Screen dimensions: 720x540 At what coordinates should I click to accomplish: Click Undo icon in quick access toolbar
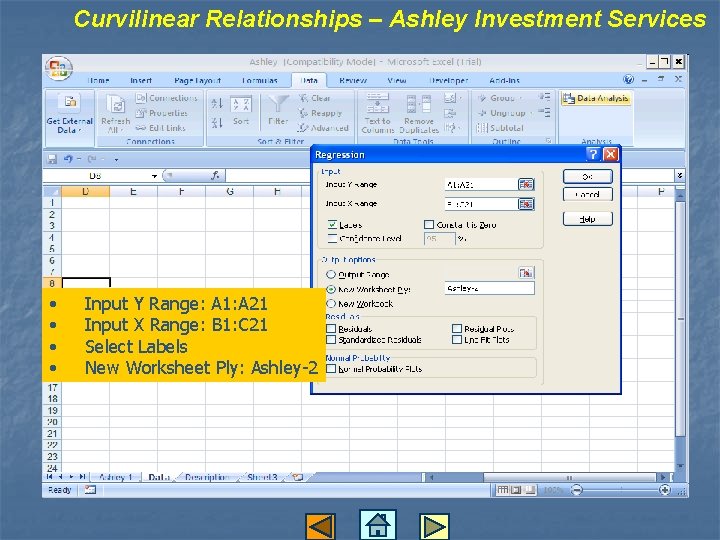[x=68, y=159]
